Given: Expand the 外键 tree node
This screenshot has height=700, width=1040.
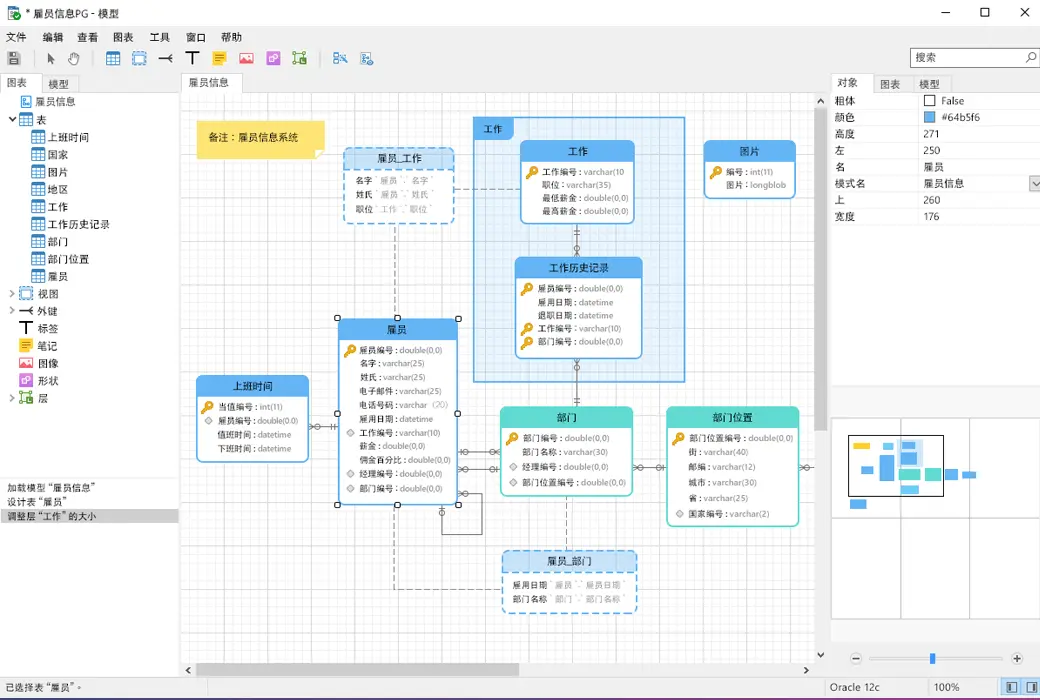Looking at the screenshot, I should click(11, 311).
